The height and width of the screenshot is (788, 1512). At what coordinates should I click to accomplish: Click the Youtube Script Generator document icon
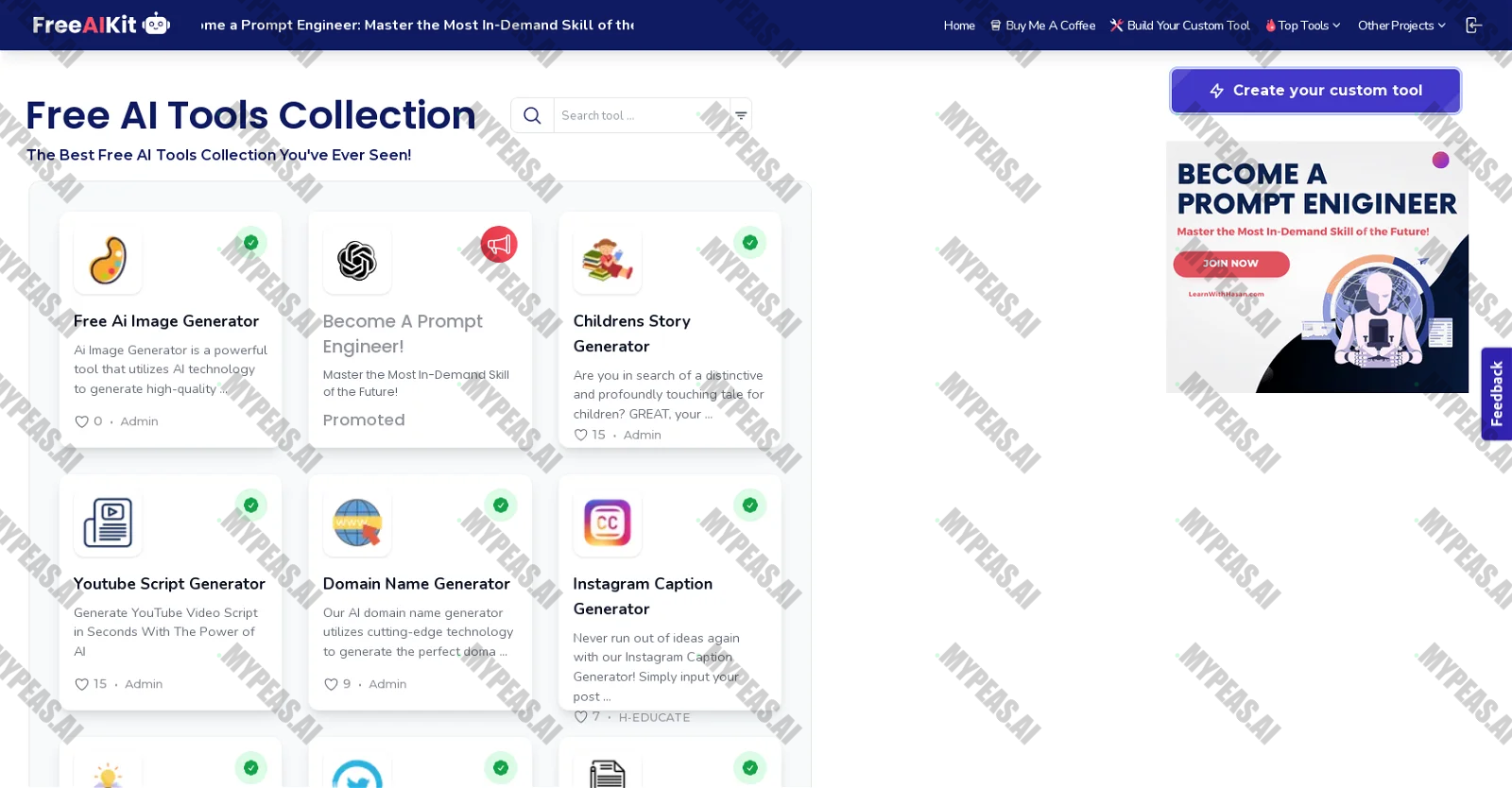(x=109, y=522)
